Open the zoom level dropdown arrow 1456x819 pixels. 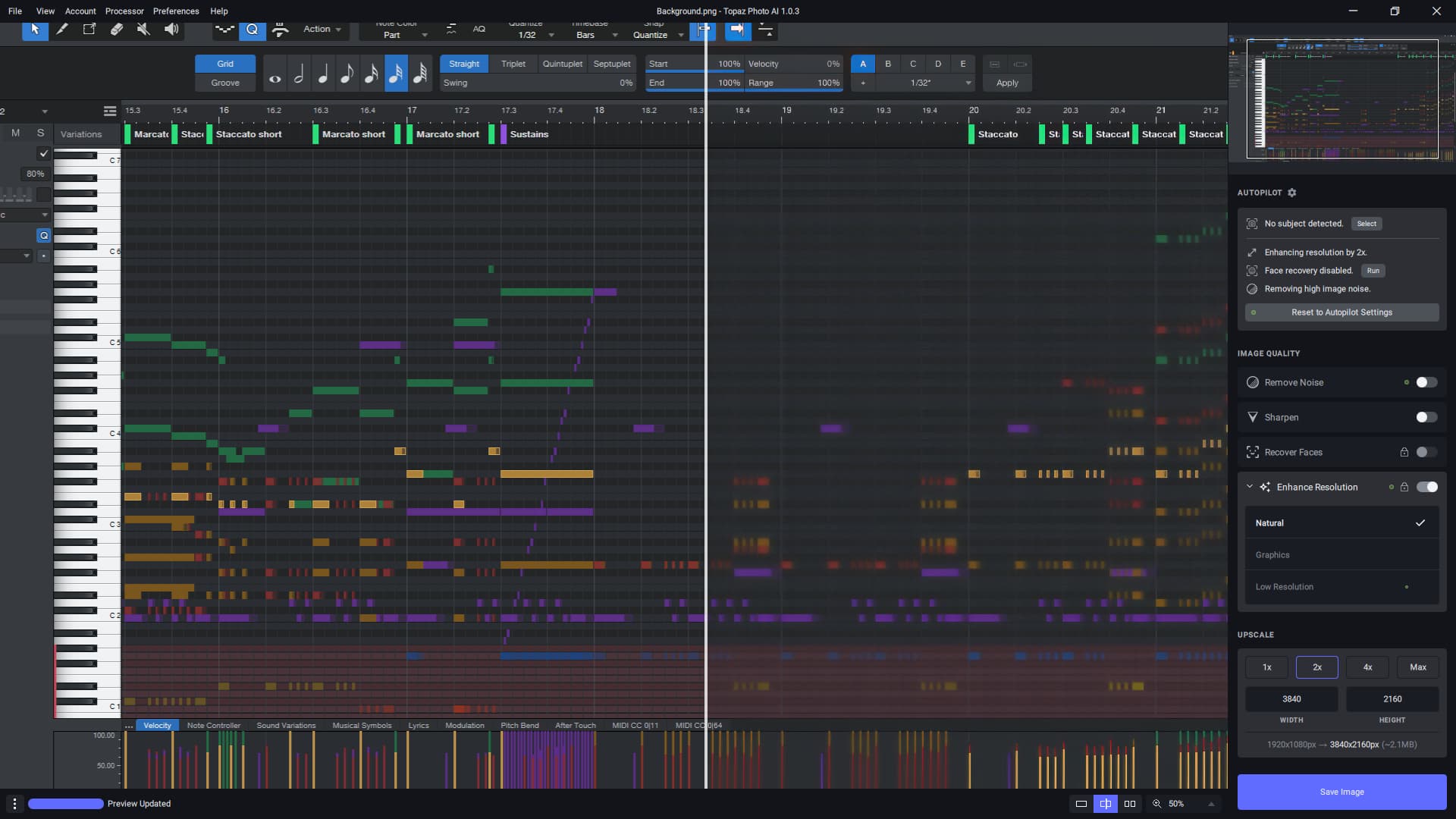click(1211, 804)
